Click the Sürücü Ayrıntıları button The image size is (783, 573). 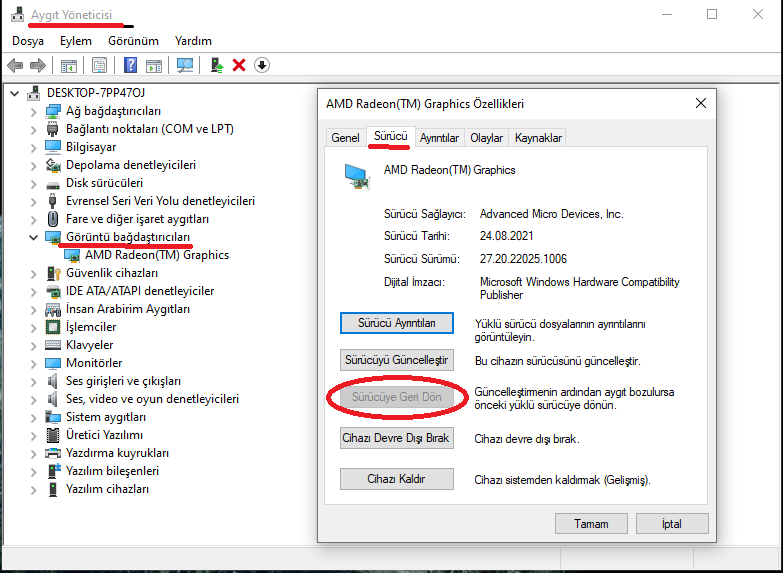[x=397, y=323]
